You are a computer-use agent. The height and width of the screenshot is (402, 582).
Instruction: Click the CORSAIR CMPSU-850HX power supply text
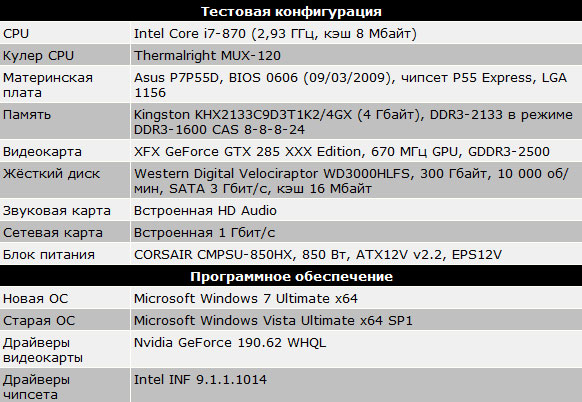tap(318, 255)
